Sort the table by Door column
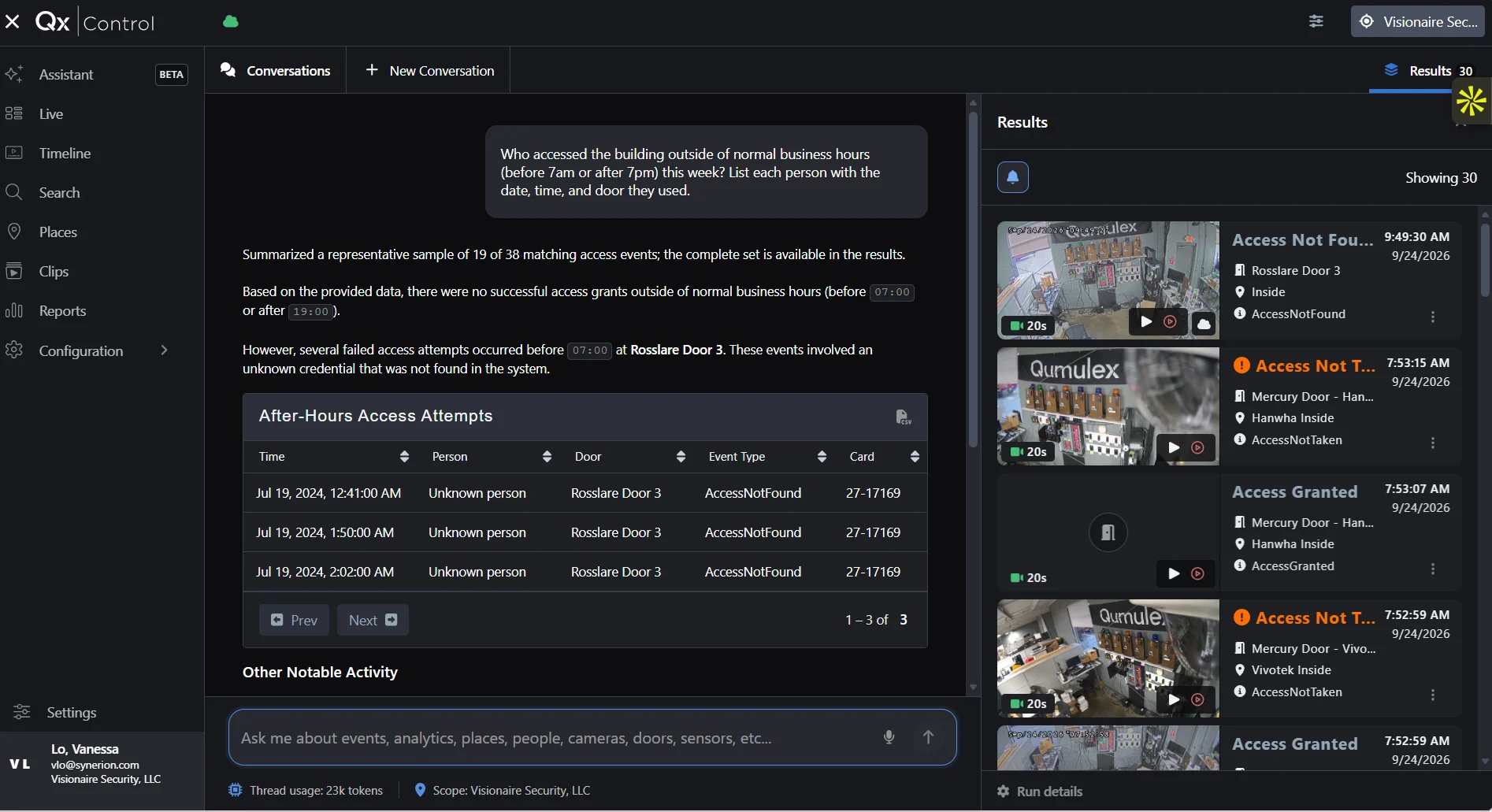 (x=681, y=457)
